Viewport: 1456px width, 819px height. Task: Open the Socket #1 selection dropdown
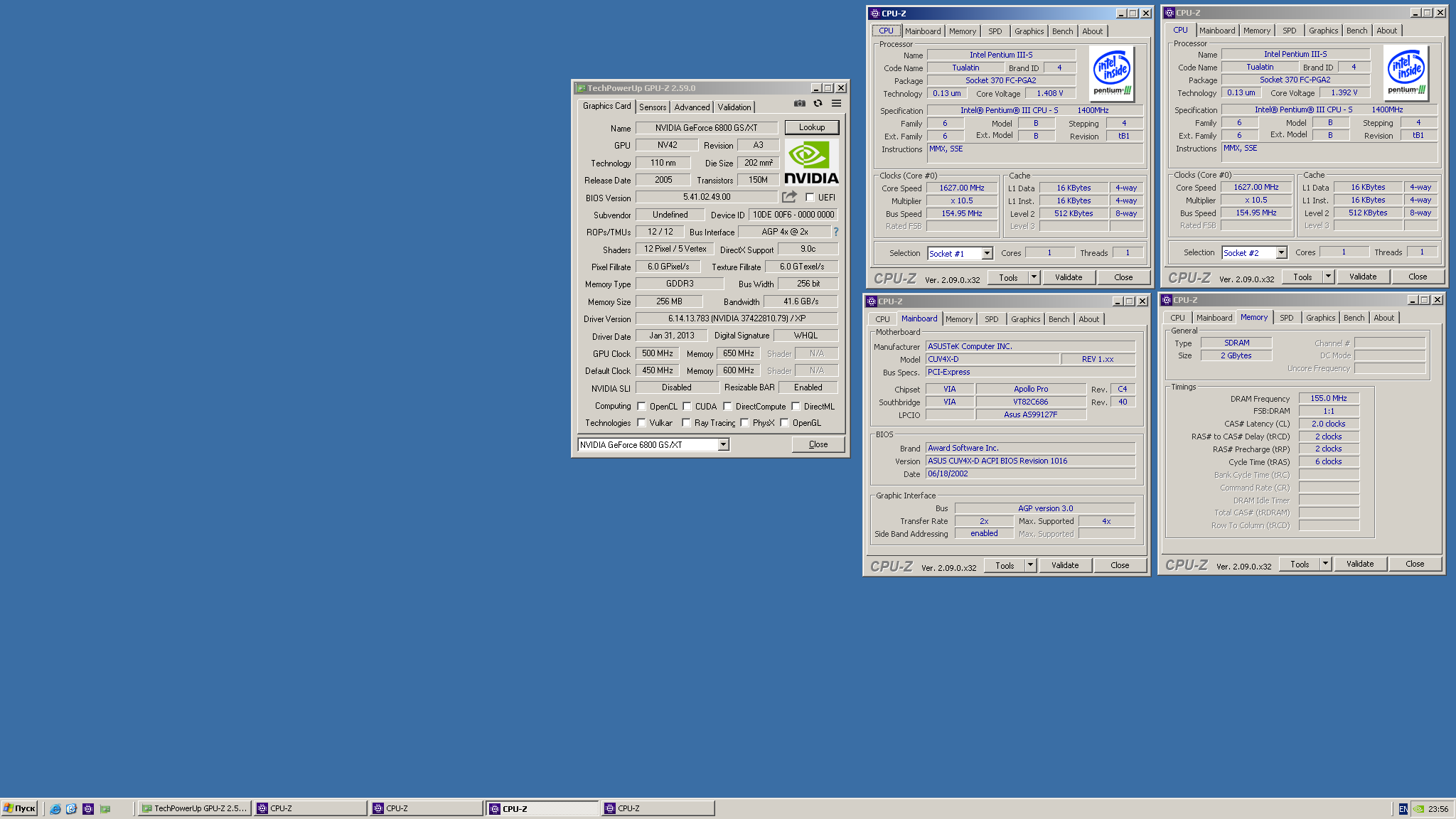[987, 254]
